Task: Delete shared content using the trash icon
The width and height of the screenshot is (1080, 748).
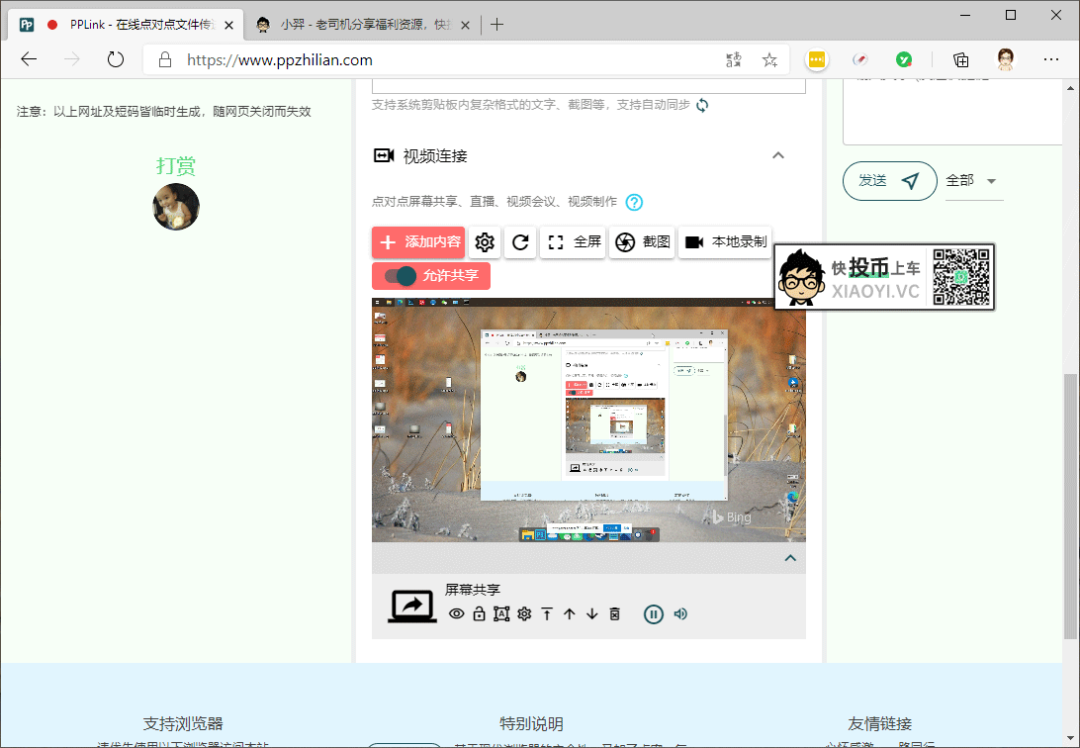Action: click(614, 614)
